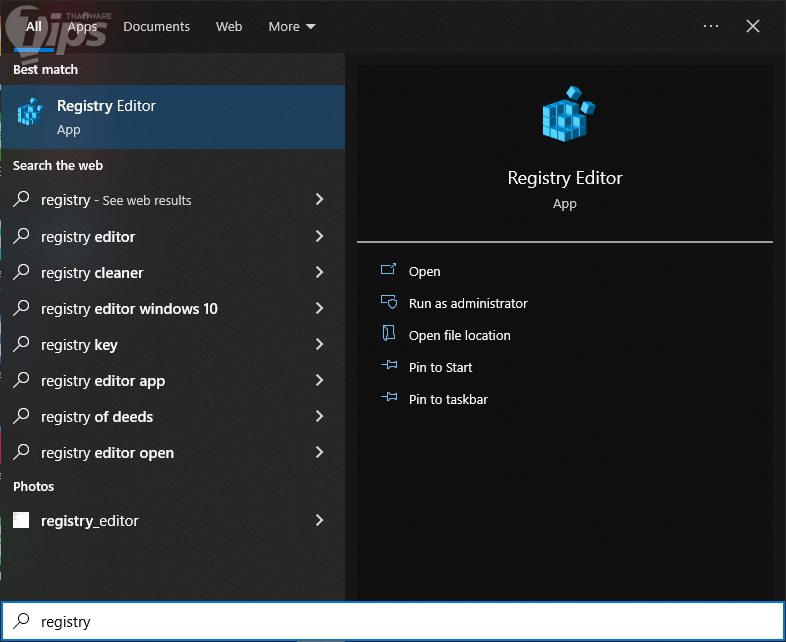Click the magnifier icon in the search box
786x642 pixels.
coord(21,621)
